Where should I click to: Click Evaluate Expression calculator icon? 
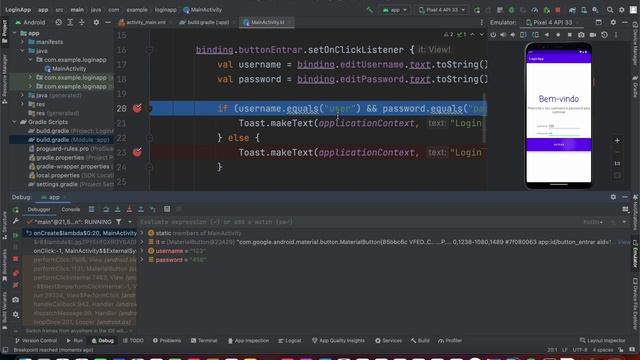[x=167, y=209]
